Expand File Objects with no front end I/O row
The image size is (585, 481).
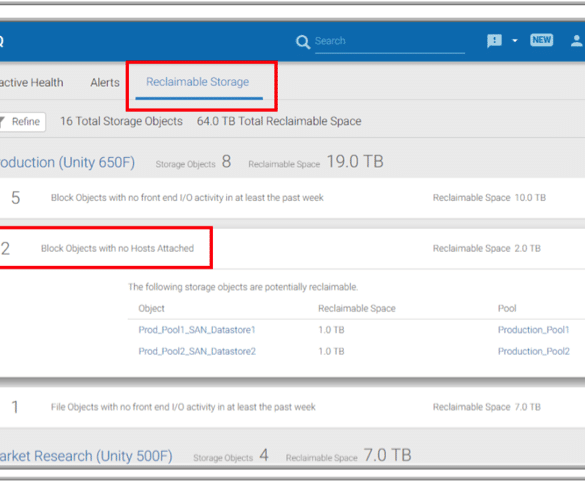click(292, 407)
